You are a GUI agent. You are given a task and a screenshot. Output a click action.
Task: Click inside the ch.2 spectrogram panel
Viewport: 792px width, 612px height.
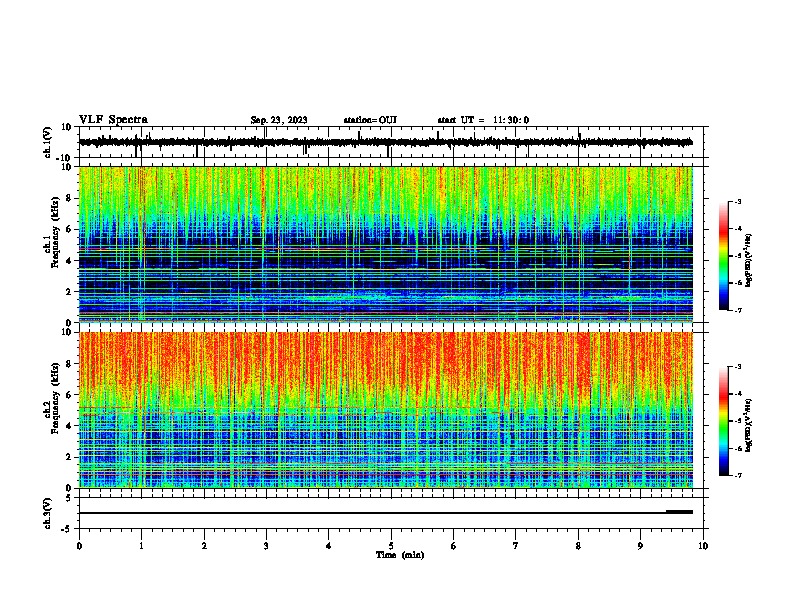386,410
